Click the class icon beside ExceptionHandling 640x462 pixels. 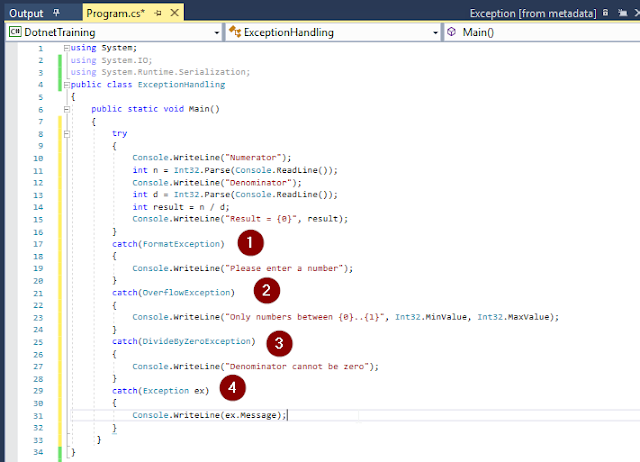tap(235, 32)
